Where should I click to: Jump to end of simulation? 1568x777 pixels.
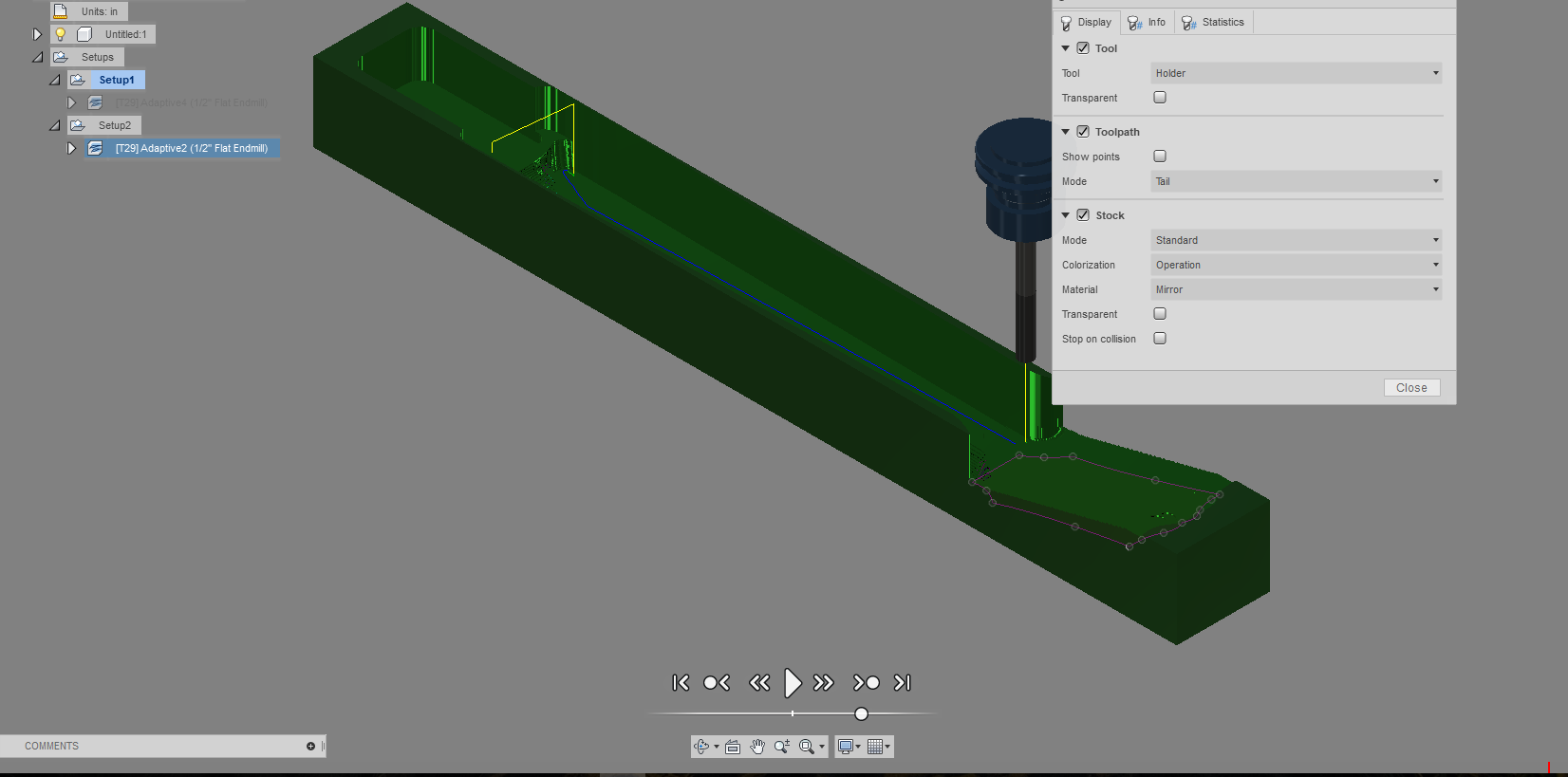[902, 682]
